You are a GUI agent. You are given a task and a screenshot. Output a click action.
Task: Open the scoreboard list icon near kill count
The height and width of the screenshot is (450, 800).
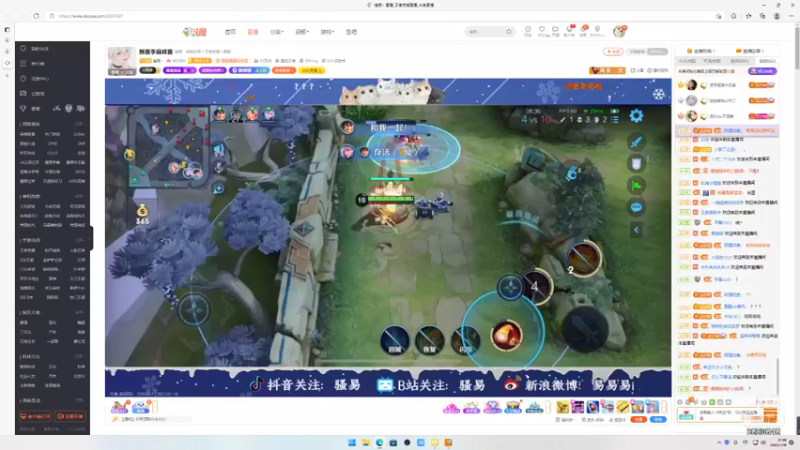tap(615, 119)
